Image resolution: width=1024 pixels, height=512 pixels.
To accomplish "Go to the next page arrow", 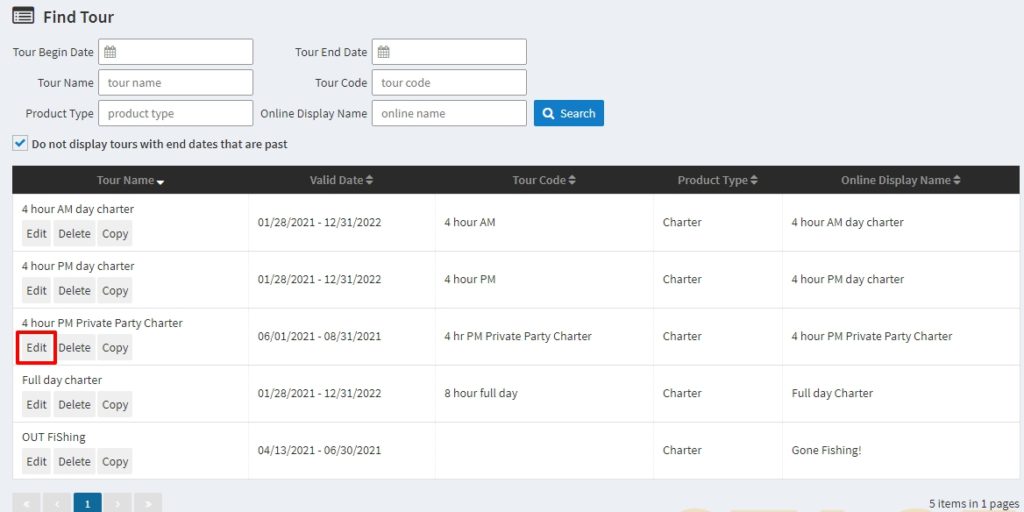I will pyautogui.click(x=118, y=504).
